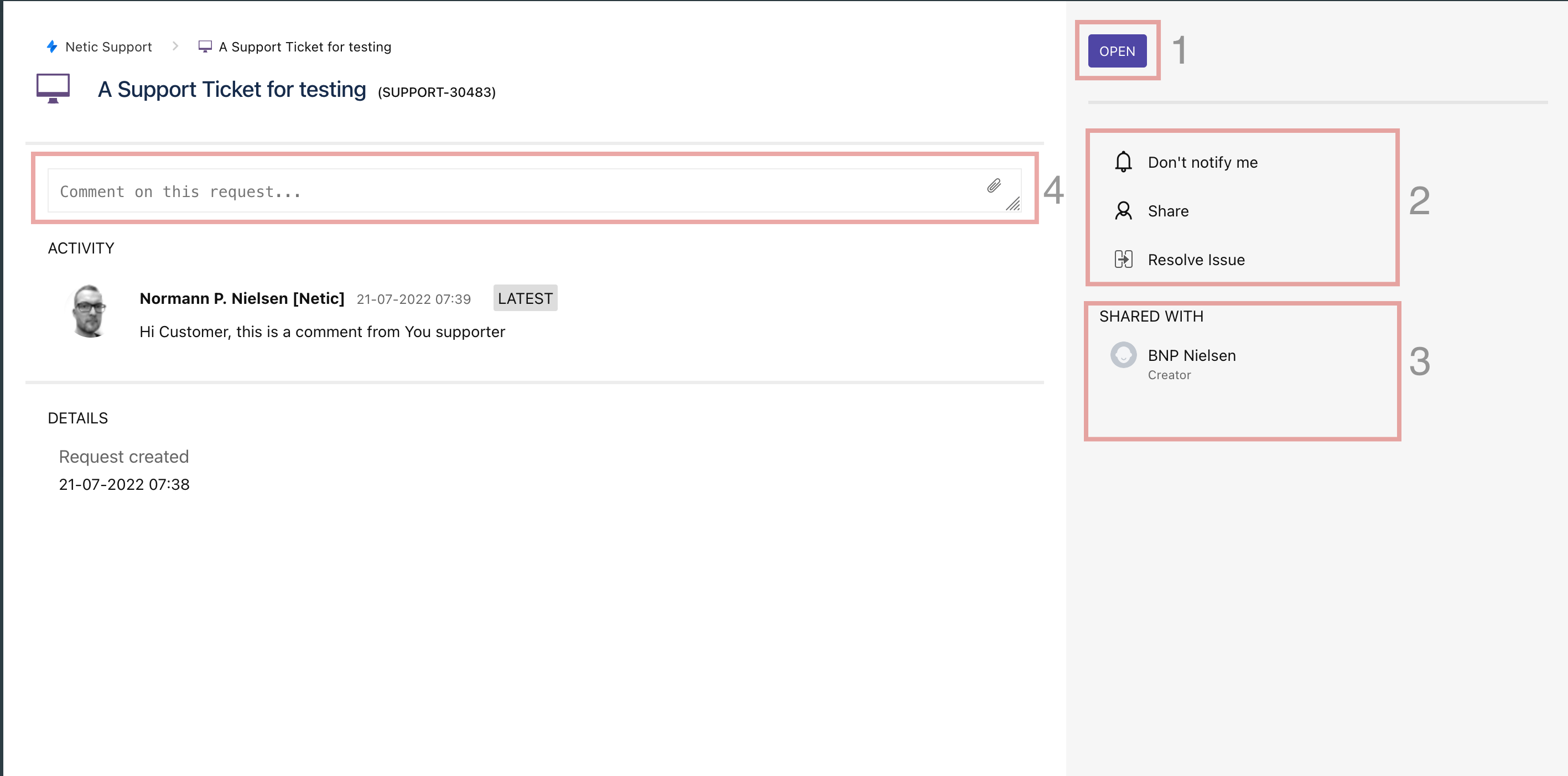
Task: Open 'A Support Ticket for testing' breadcrumb
Action: (305, 47)
